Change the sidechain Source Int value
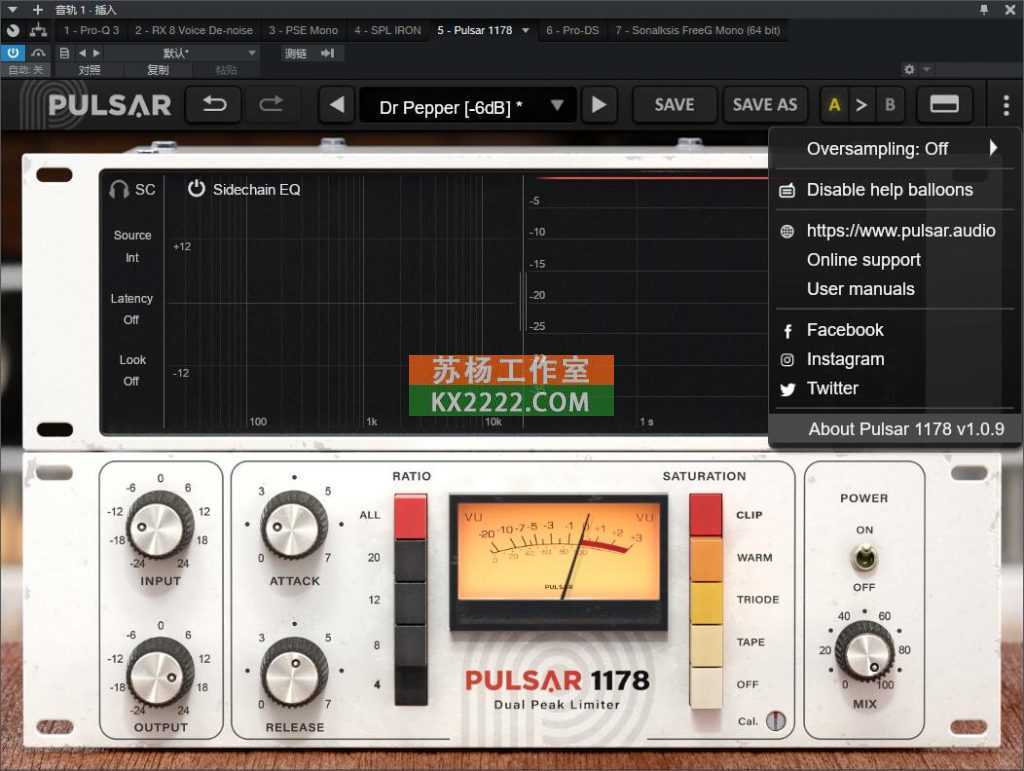 point(132,258)
